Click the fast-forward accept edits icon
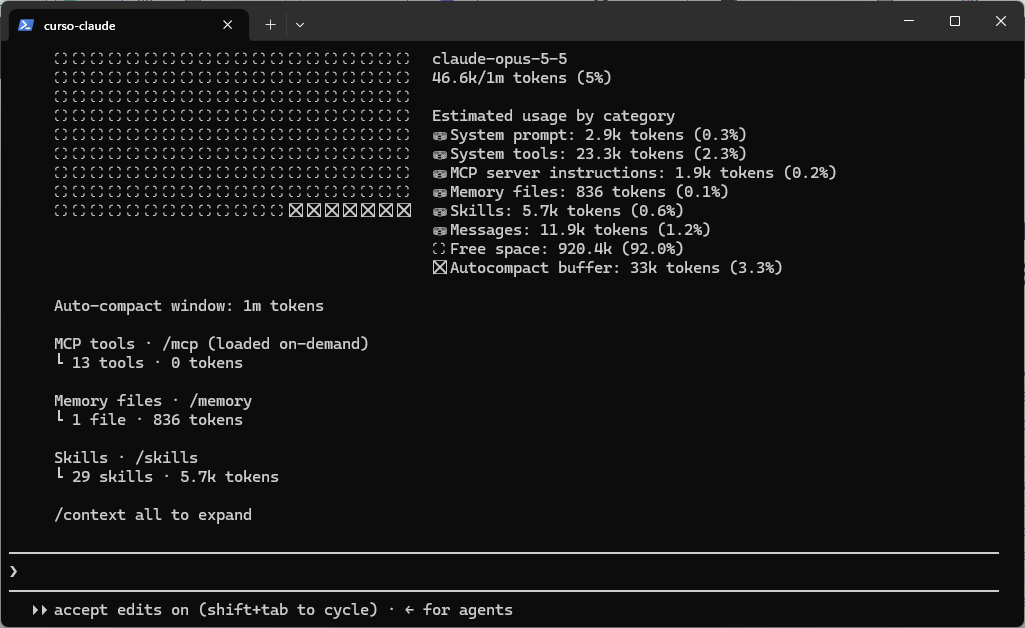Image resolution: width=1025 pixels, height=628 pixels. point(40,610)
